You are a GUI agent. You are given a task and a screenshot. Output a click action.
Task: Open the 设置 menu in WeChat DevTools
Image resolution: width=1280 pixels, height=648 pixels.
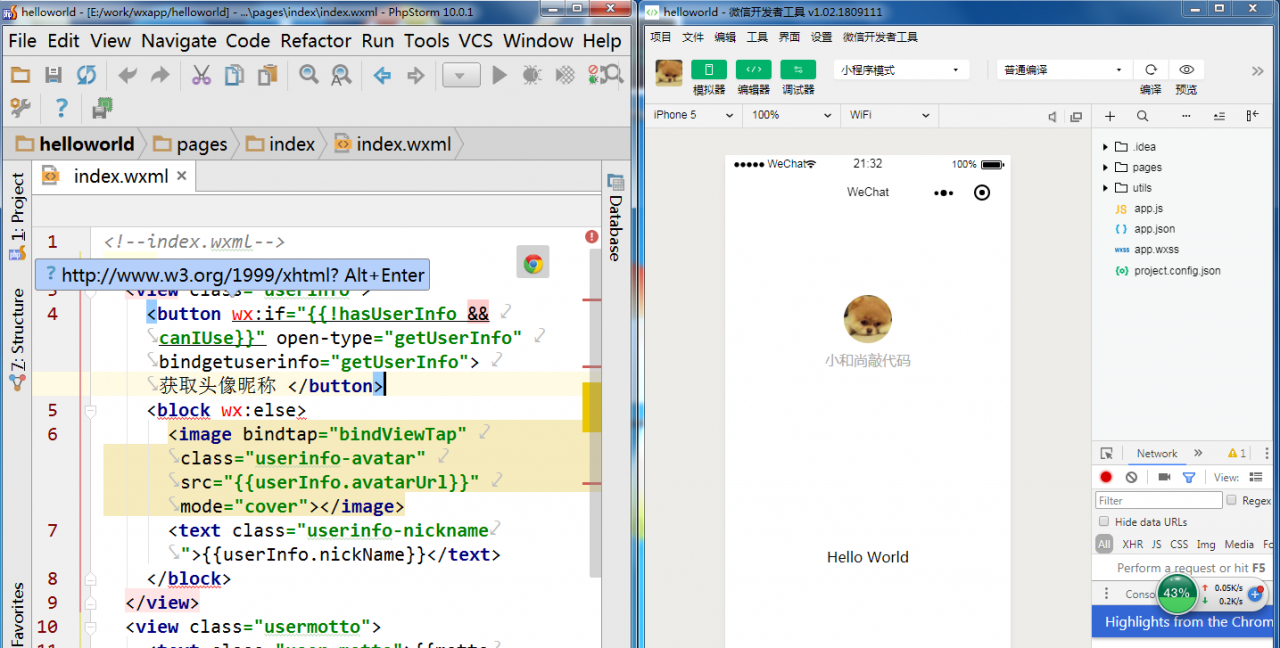(x=821, y=37)
